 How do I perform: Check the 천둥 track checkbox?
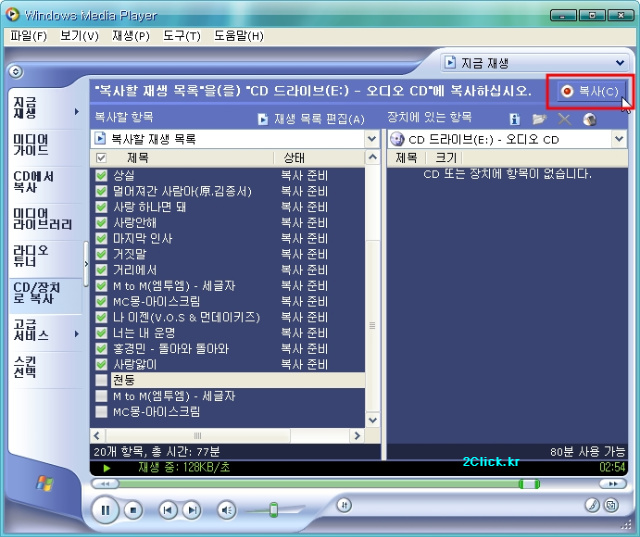pos(101,380)
